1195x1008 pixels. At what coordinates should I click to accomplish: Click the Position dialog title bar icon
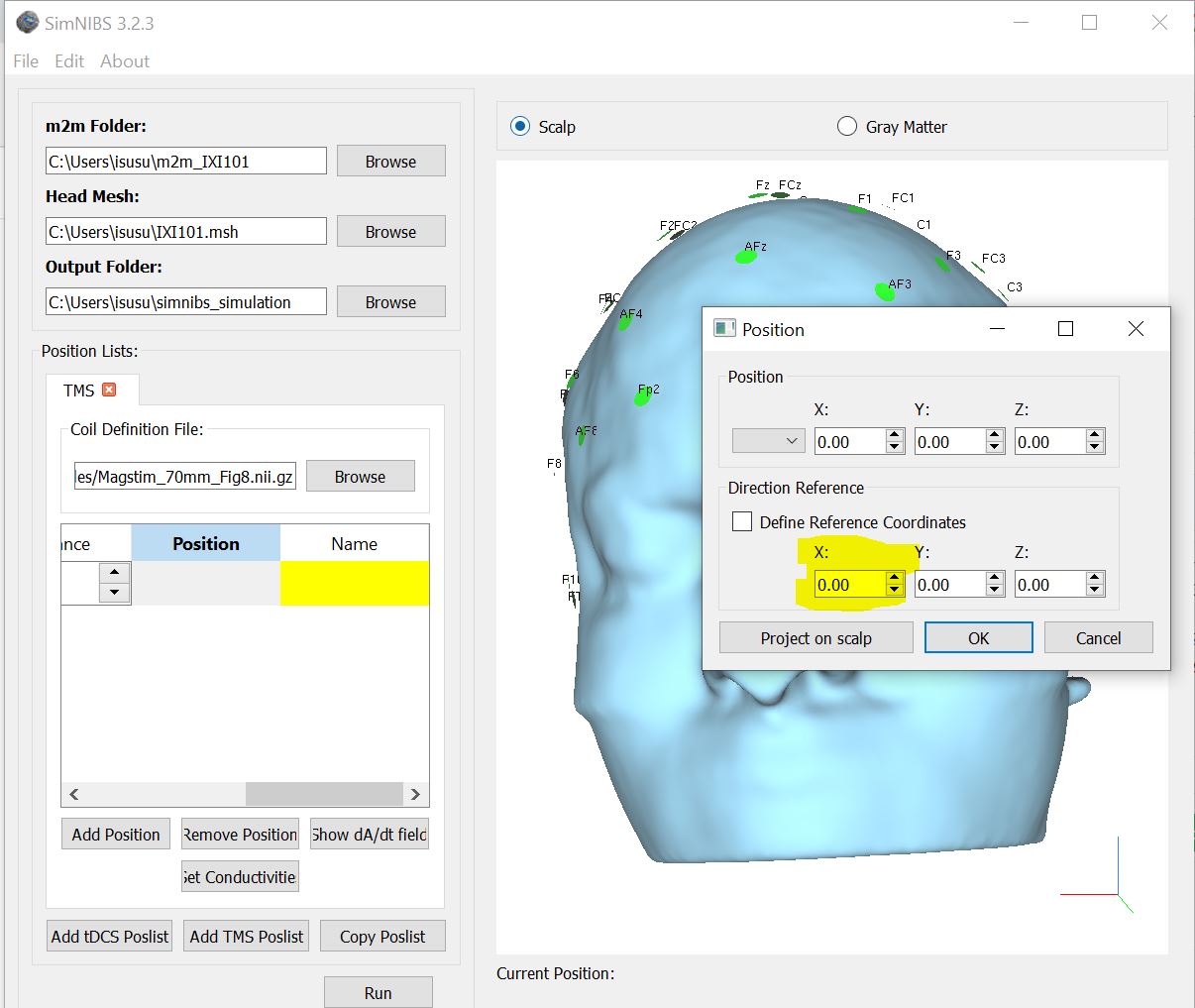tap(722, 328)
